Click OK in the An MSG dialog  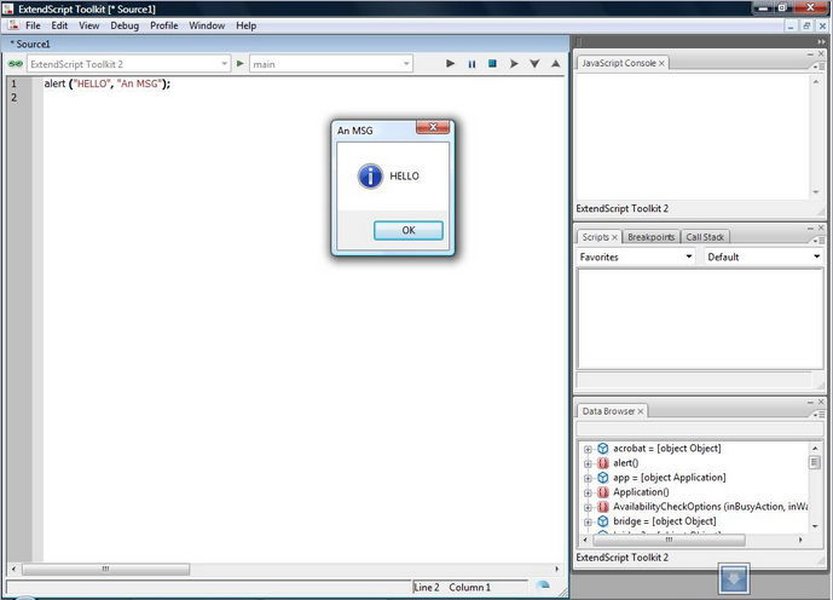pos(408,230)
